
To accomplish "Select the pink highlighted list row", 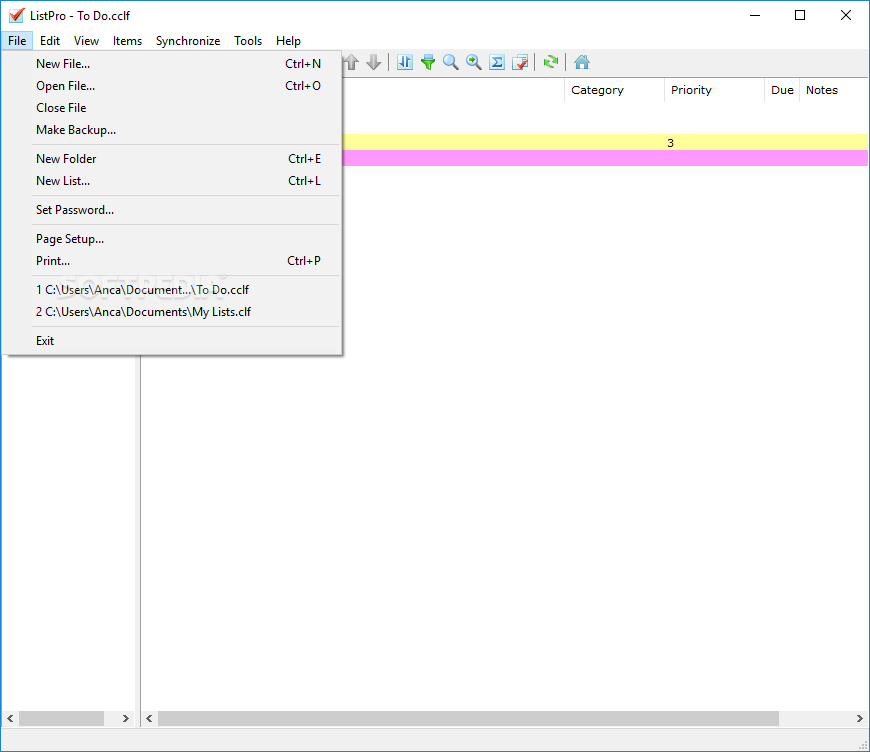I will [x=605, y=158].
